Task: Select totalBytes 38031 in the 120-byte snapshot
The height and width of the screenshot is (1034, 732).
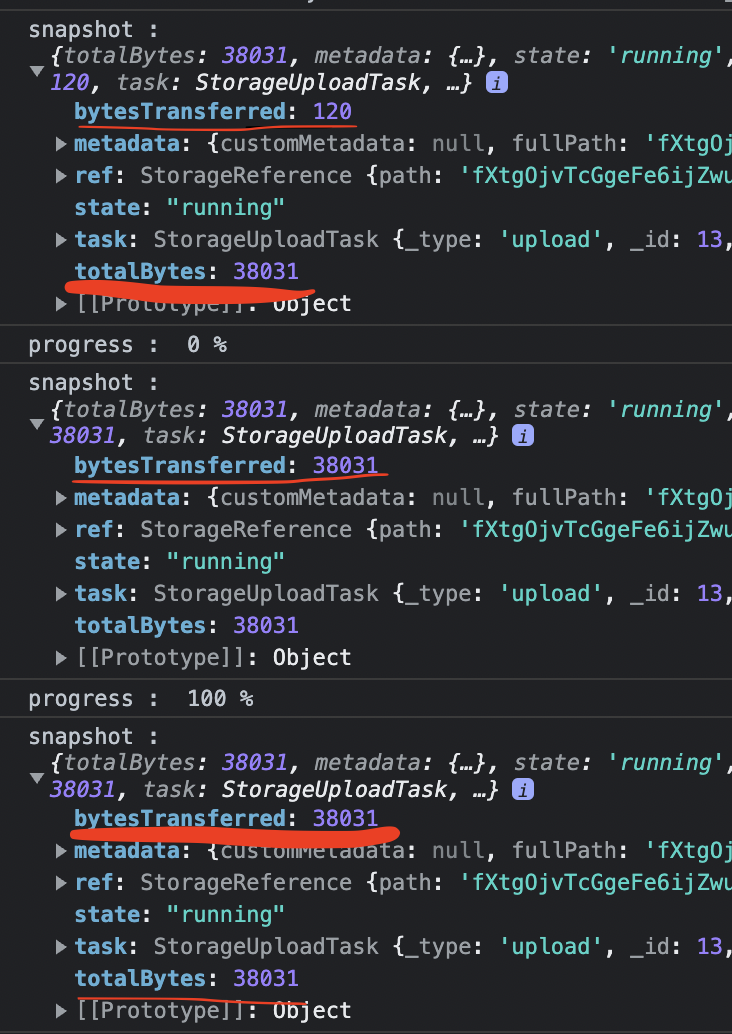Action: click(x=186, y=271)
